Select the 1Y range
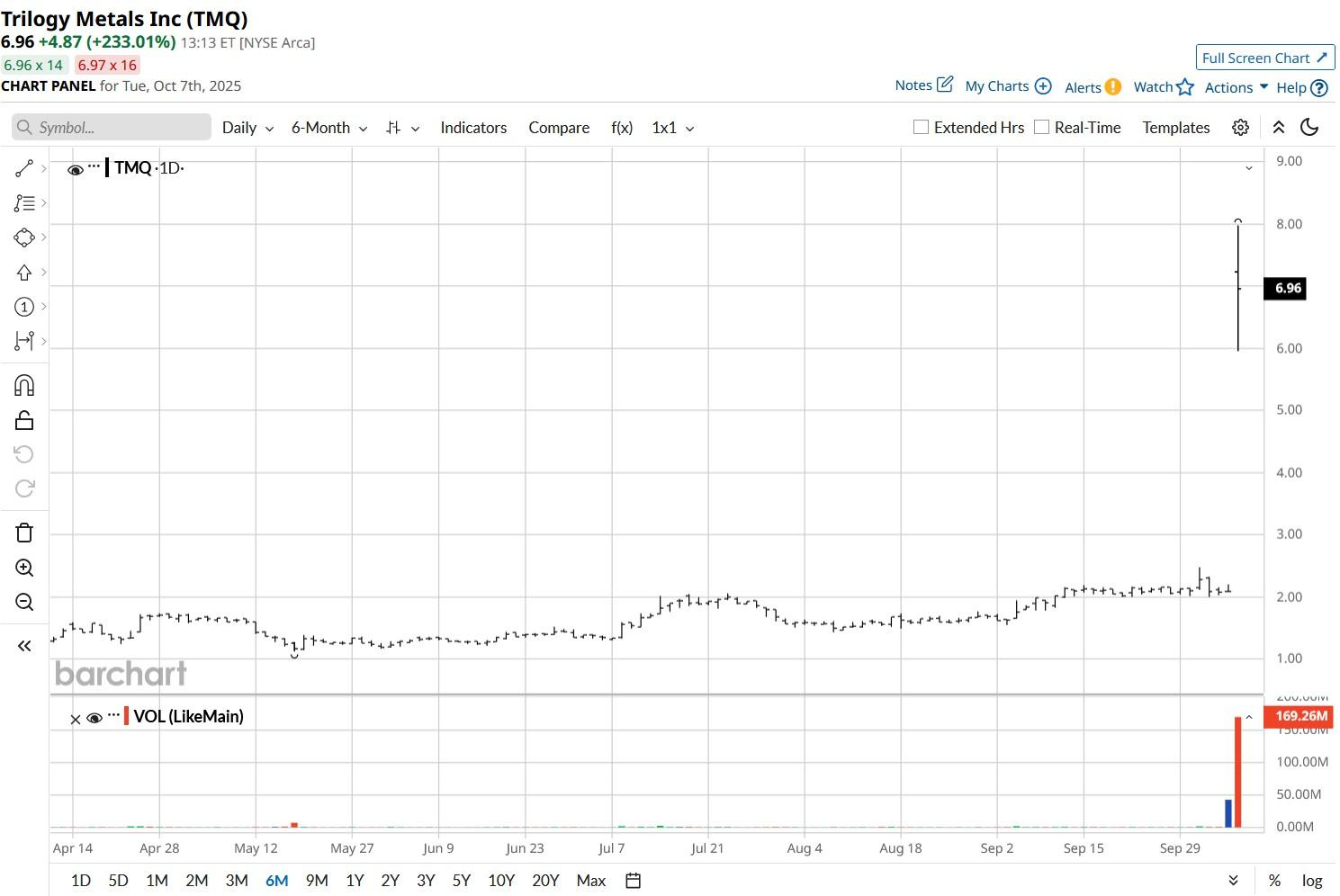Screen dimensions: 1340x896 click(x=355, y=881)
